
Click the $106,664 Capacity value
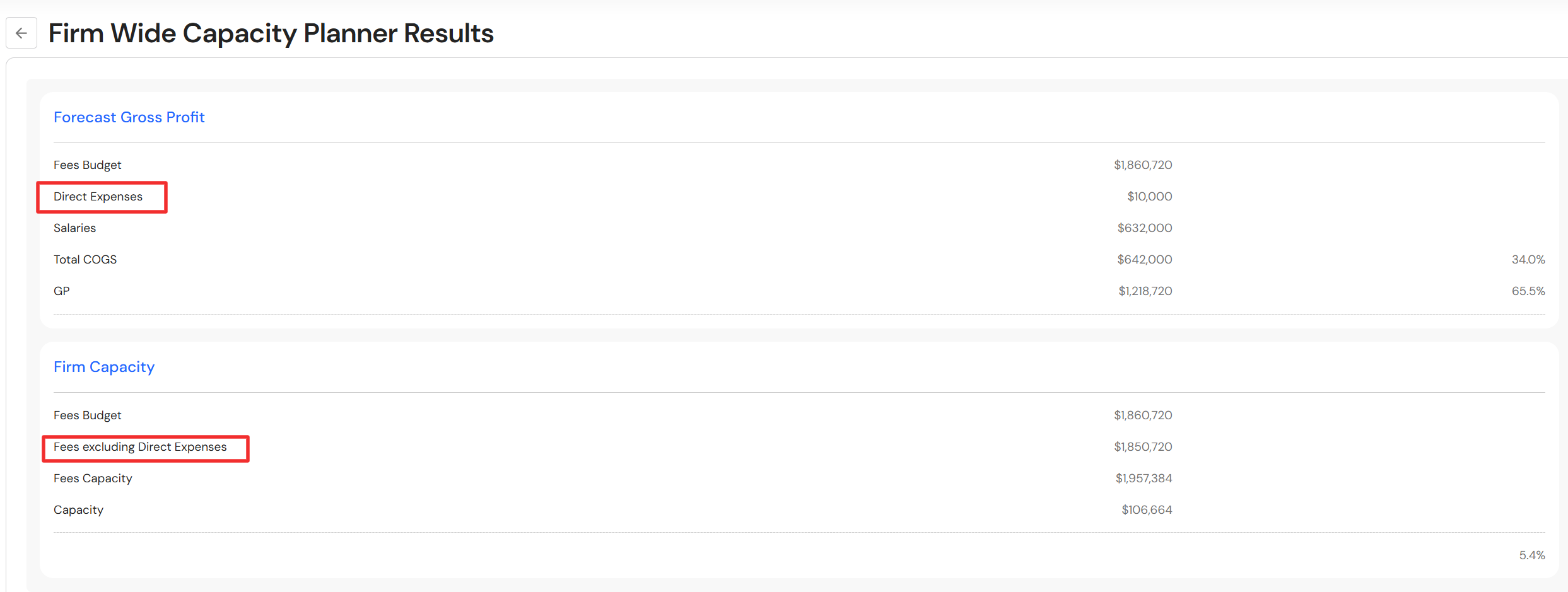(1146, 510)
